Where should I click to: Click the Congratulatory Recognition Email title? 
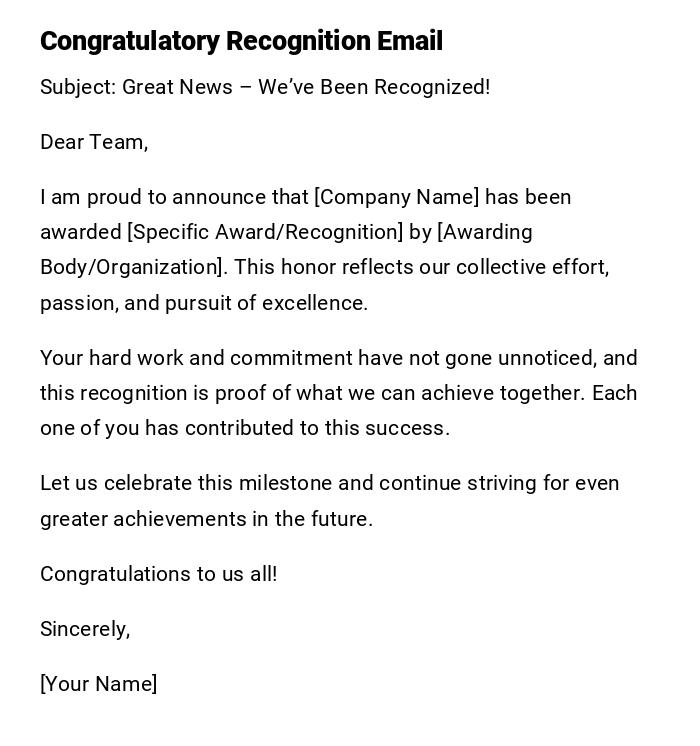pos(241,41)
